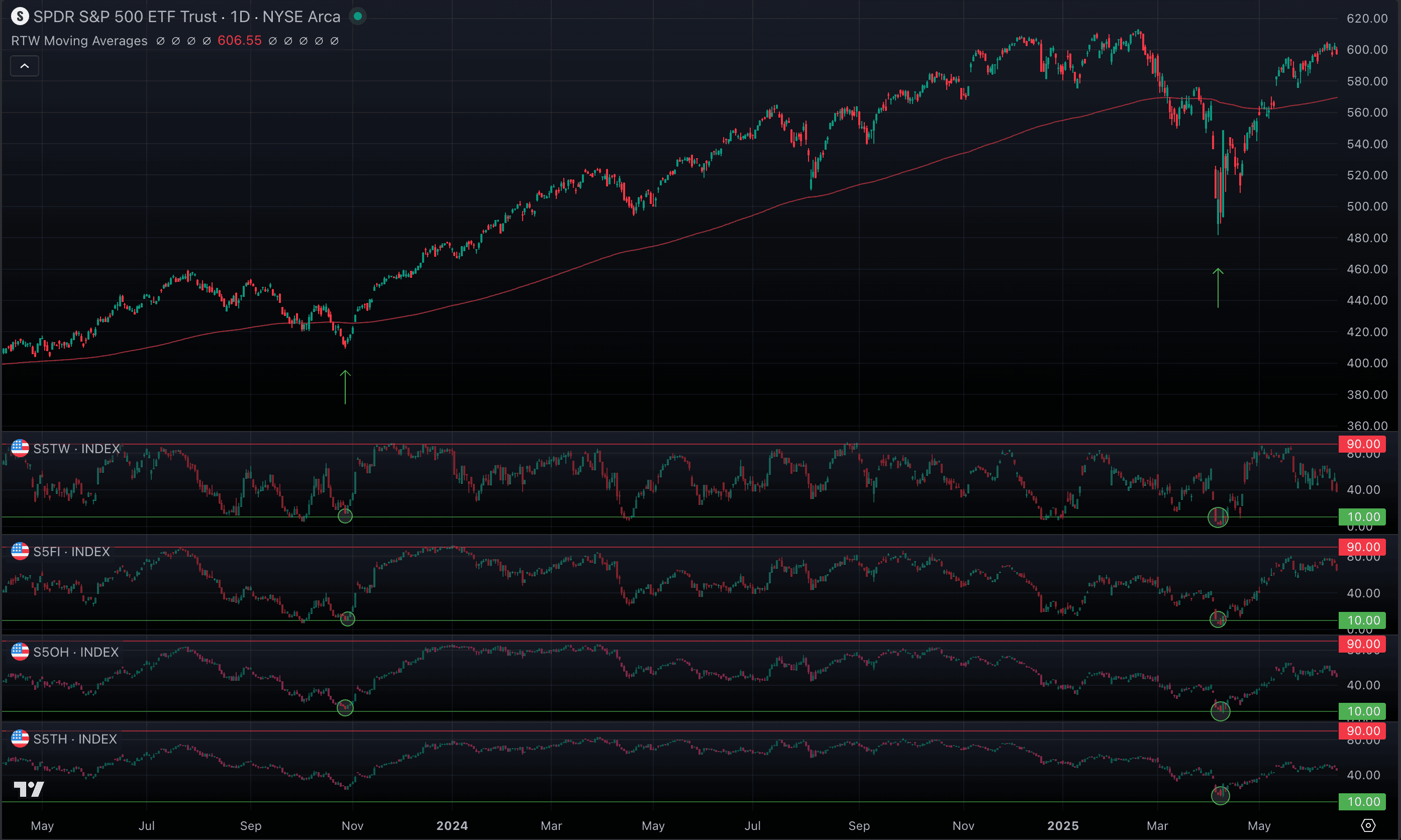Click the S5TH pane green 10.00 label

point(1362,801)
